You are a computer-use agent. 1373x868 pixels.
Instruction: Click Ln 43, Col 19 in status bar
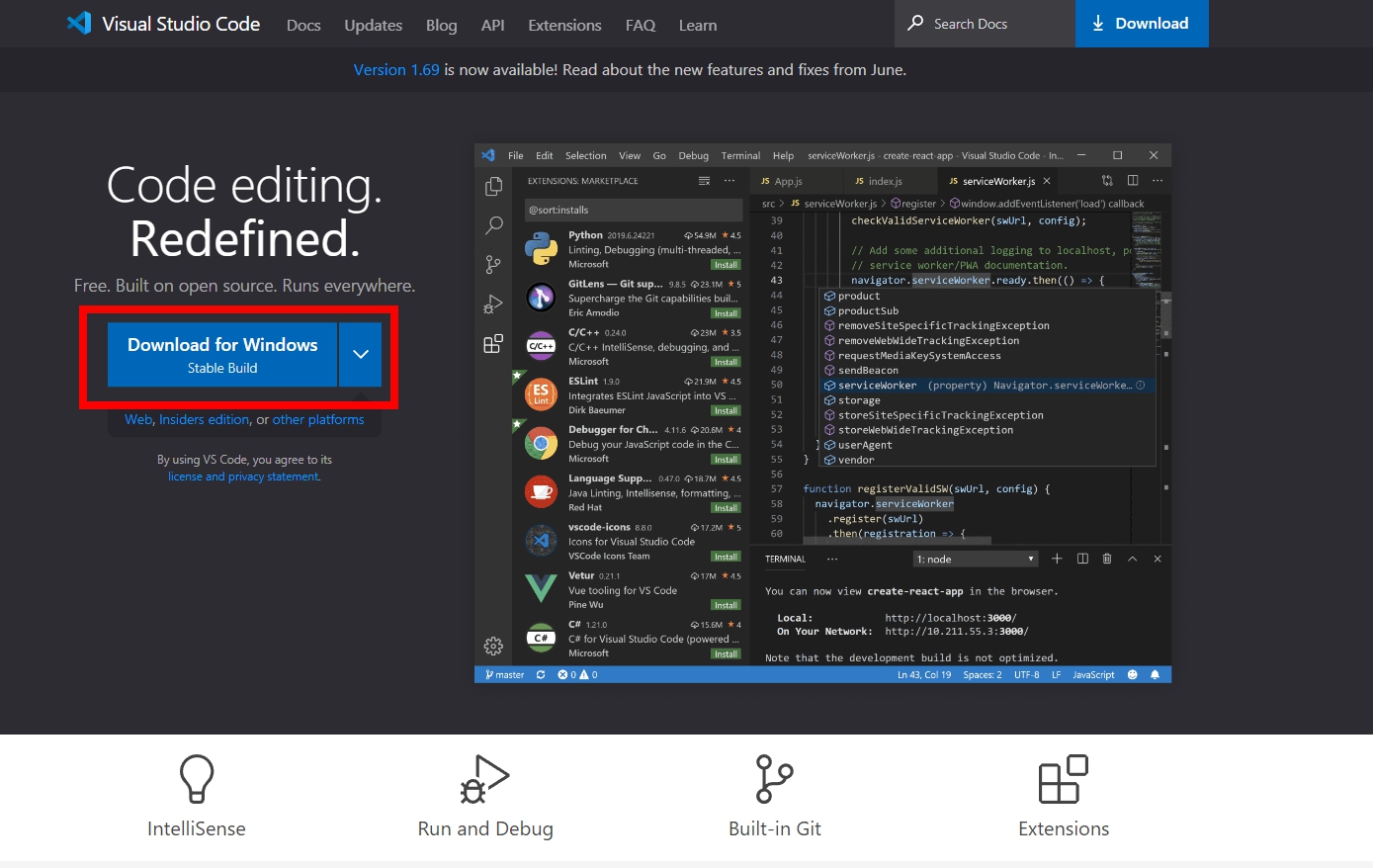tap(924, 674)
